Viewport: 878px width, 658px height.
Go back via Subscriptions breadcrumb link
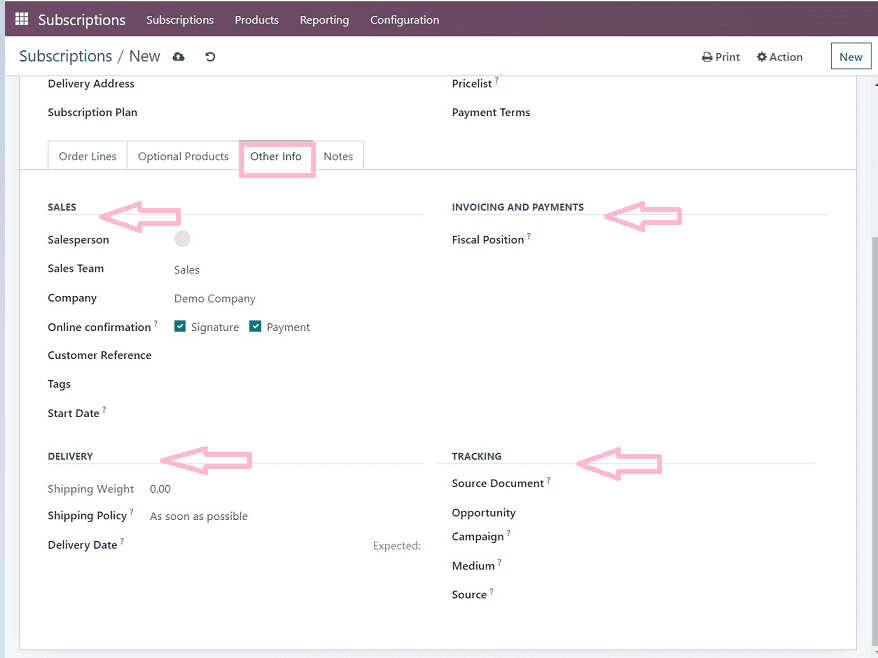click(65, 56)
